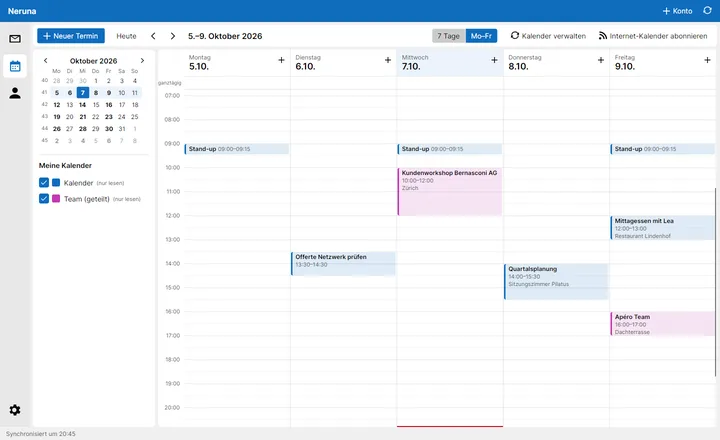Click the magenta Team color swatch
The width and height of the screenshot is (720, 440).
point(56,199)
